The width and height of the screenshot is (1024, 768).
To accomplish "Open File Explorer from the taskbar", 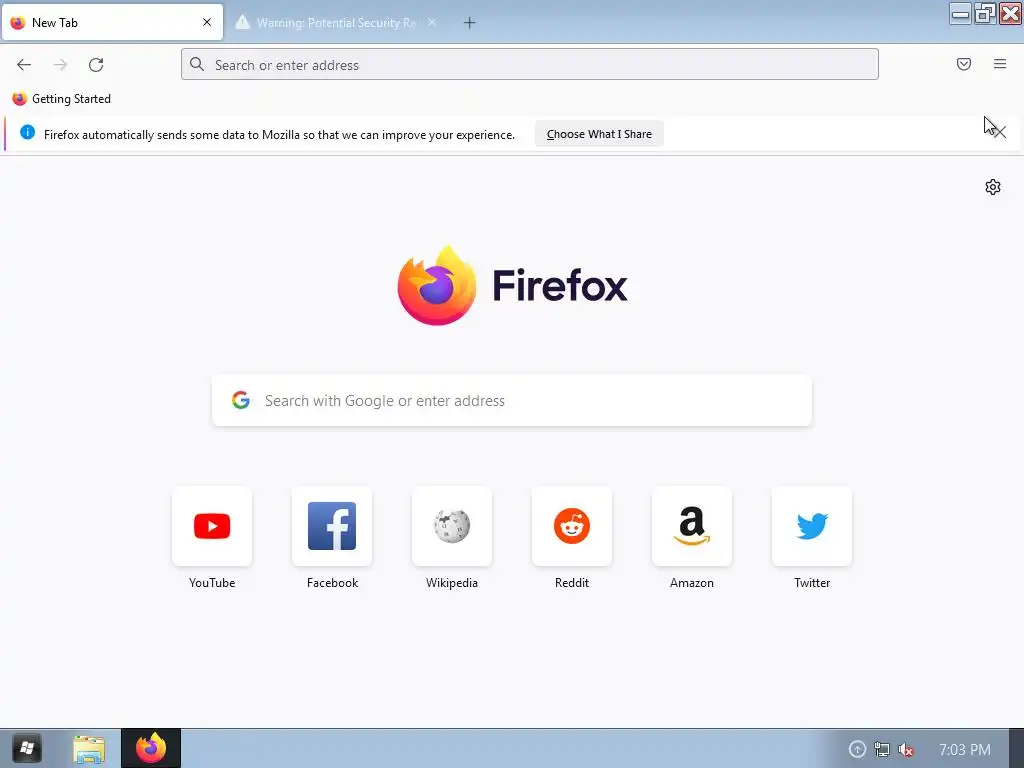I will [89, 749].
